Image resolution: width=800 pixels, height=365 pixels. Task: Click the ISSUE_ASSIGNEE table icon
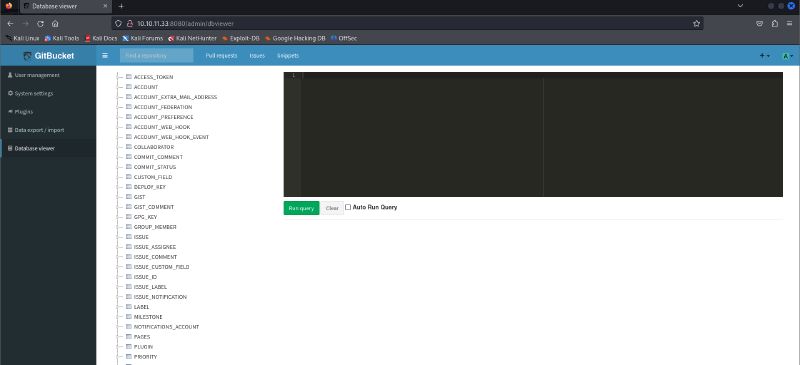pos(129,247)
